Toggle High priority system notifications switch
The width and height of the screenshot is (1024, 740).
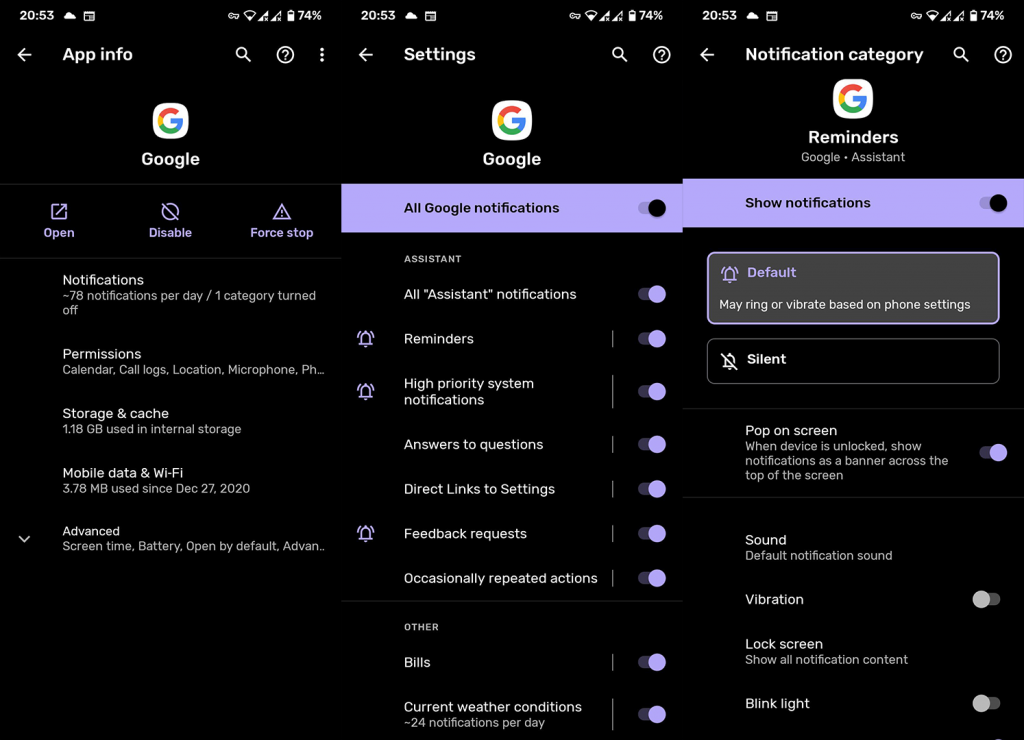tap(652, 391)
